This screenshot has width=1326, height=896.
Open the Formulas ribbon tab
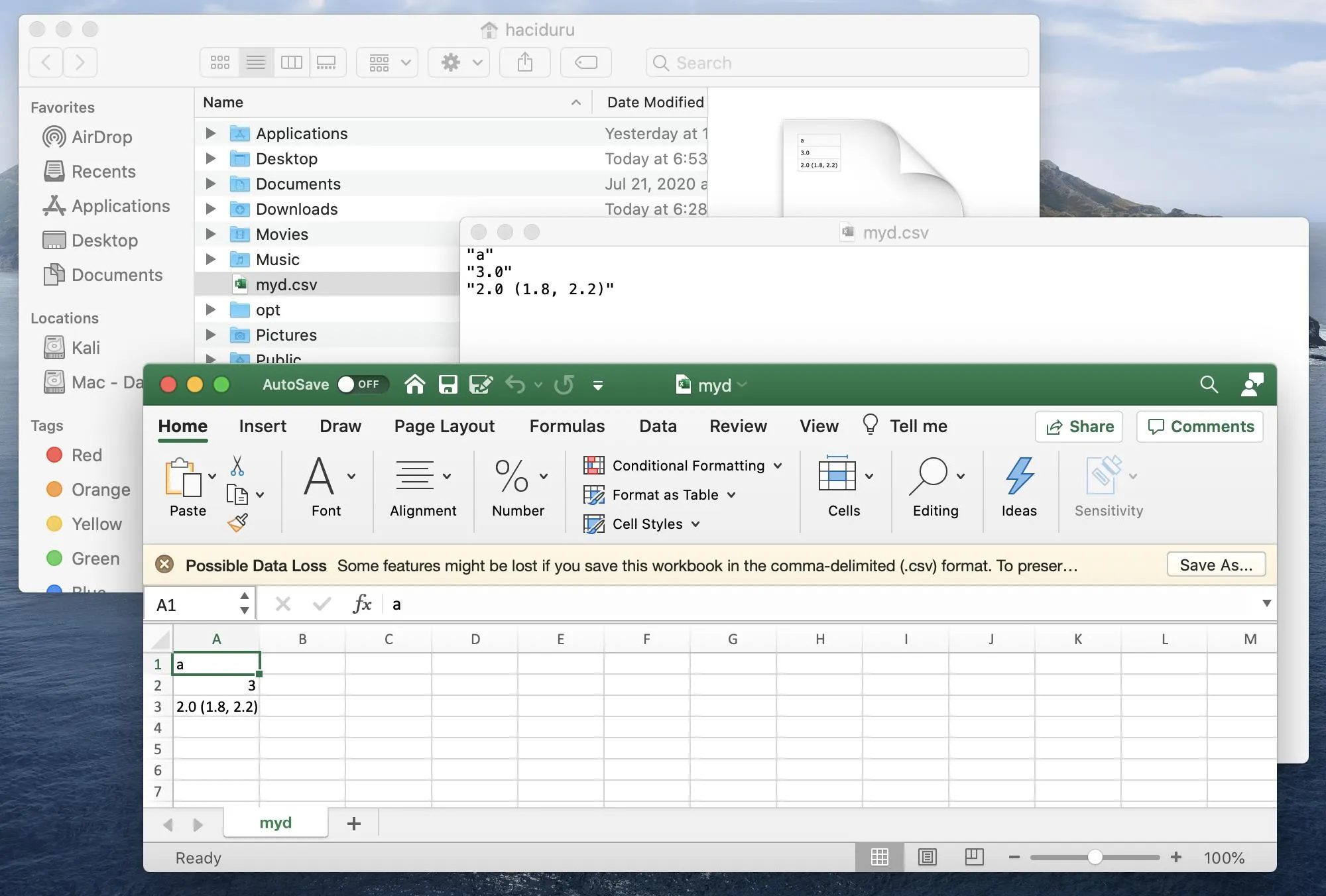[567, 426]
